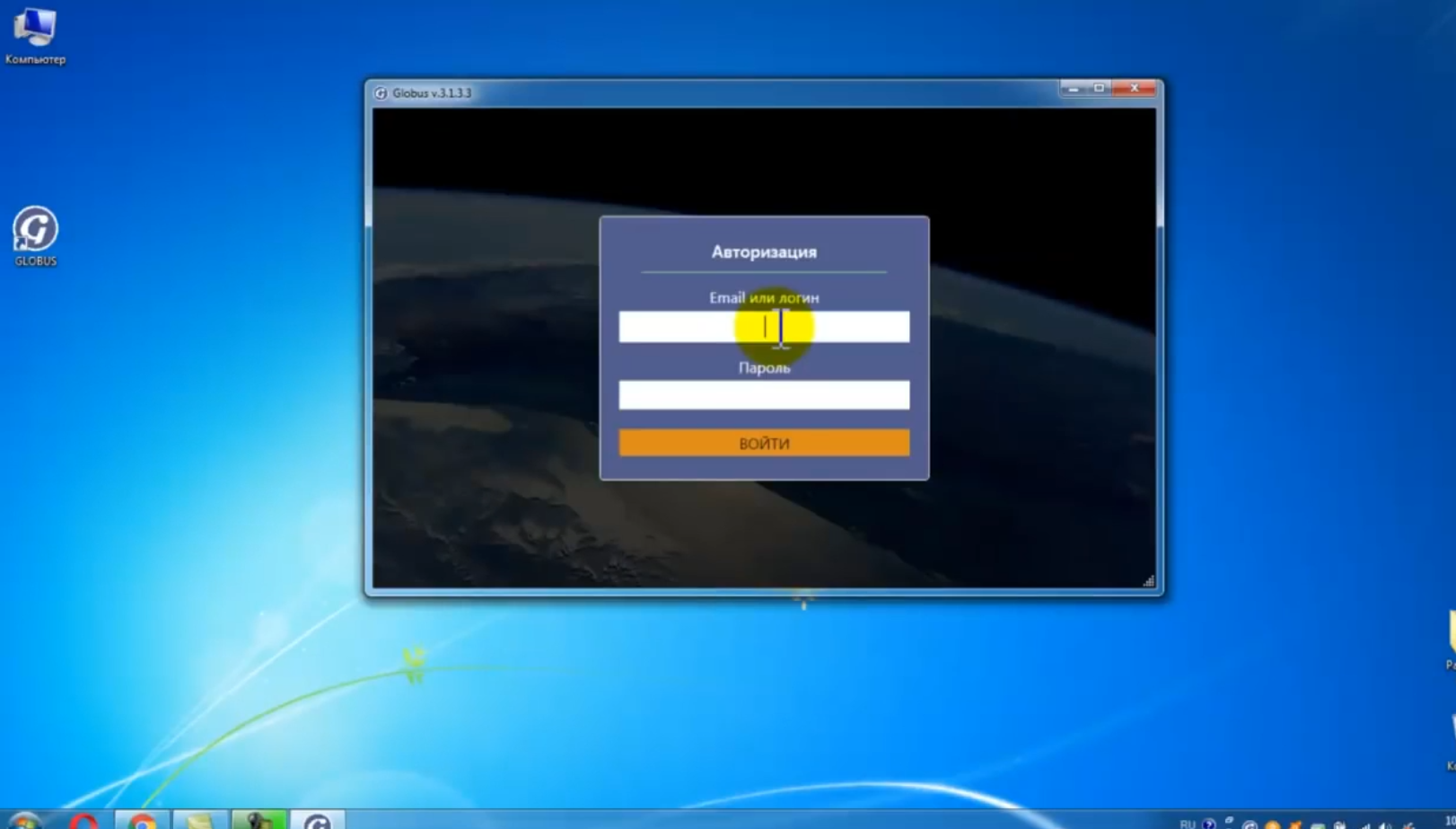This screenshot has width=1456, height=829.
Task: Open file explorer folder in taskbar
Action: pyautogui.click(x=199, y=820)
